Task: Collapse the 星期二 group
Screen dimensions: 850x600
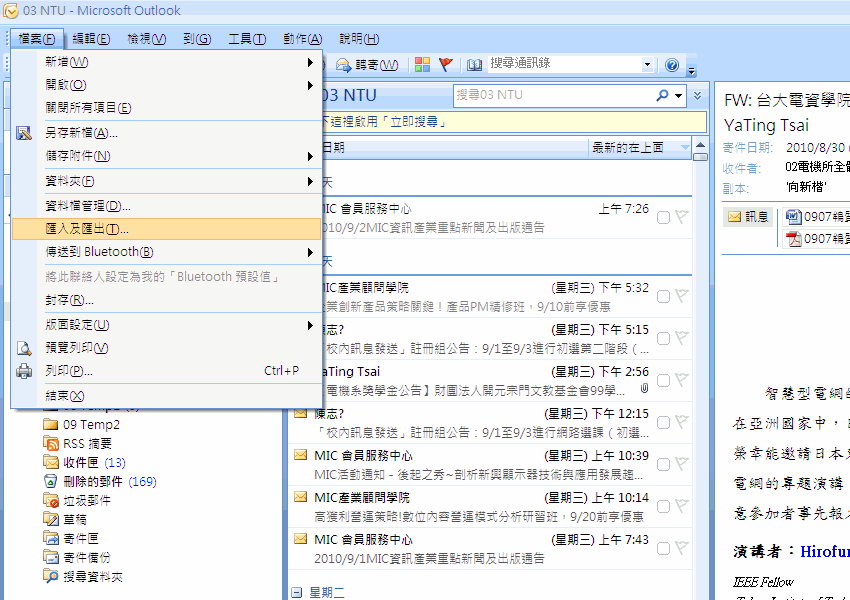Action: point(297,592)
